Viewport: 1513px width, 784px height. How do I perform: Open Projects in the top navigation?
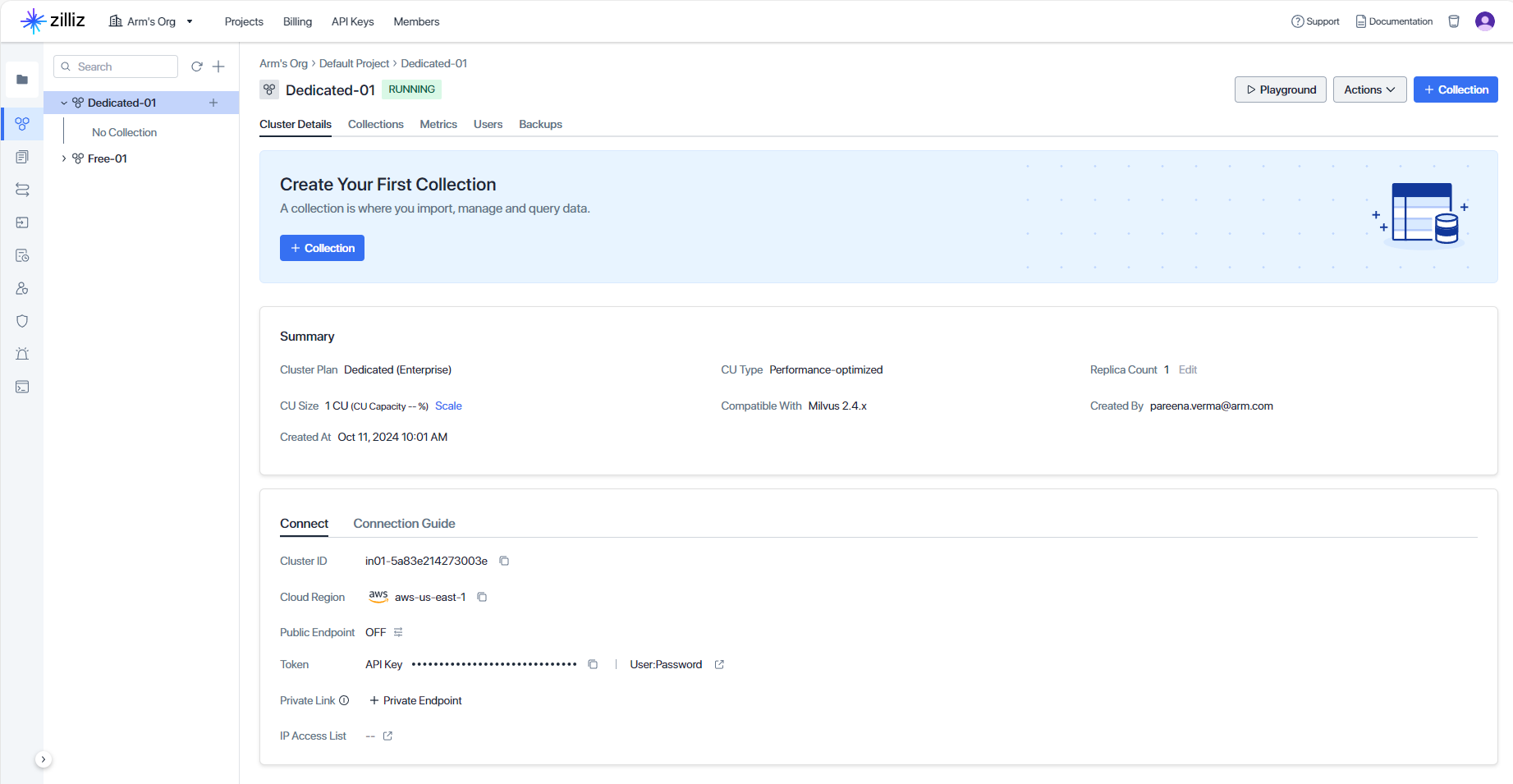point(244,21)
